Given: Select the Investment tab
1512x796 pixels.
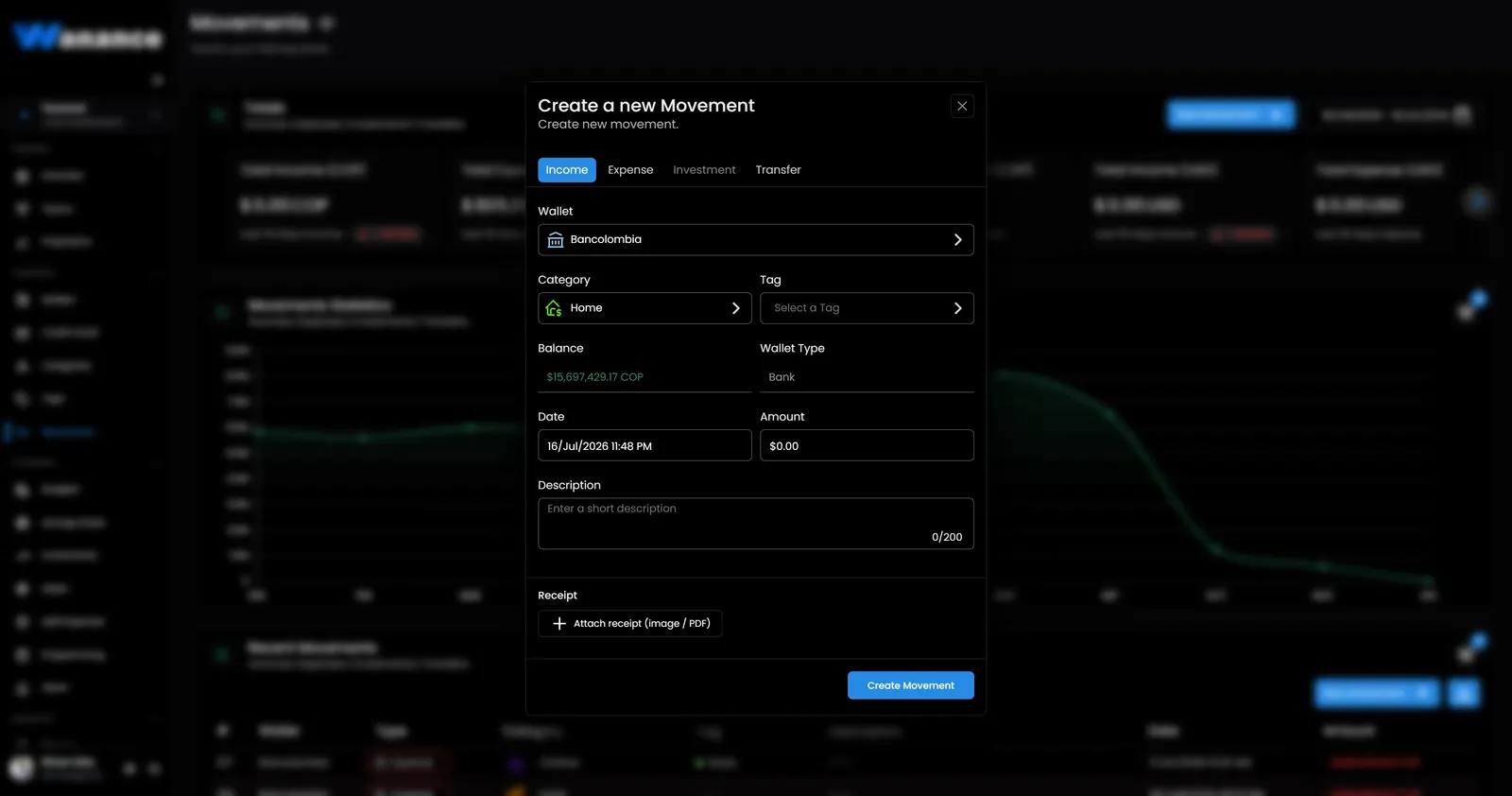Looking at the screenshot, I should pyautogui.click(x=704, y=170).
